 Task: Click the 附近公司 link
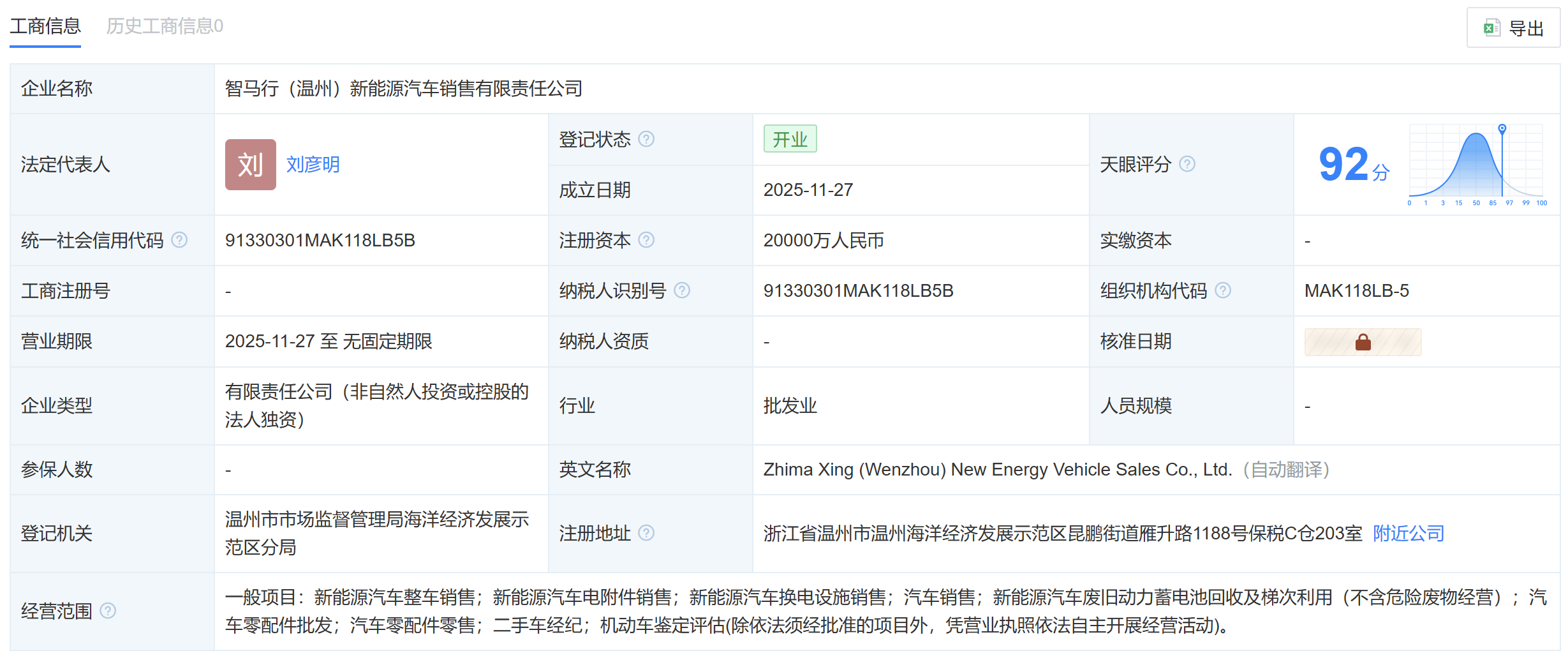[x=1407, y=533]
